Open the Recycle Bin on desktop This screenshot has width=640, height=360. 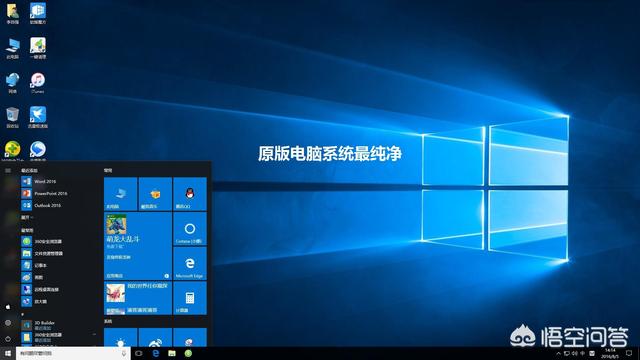pos(13,118)
